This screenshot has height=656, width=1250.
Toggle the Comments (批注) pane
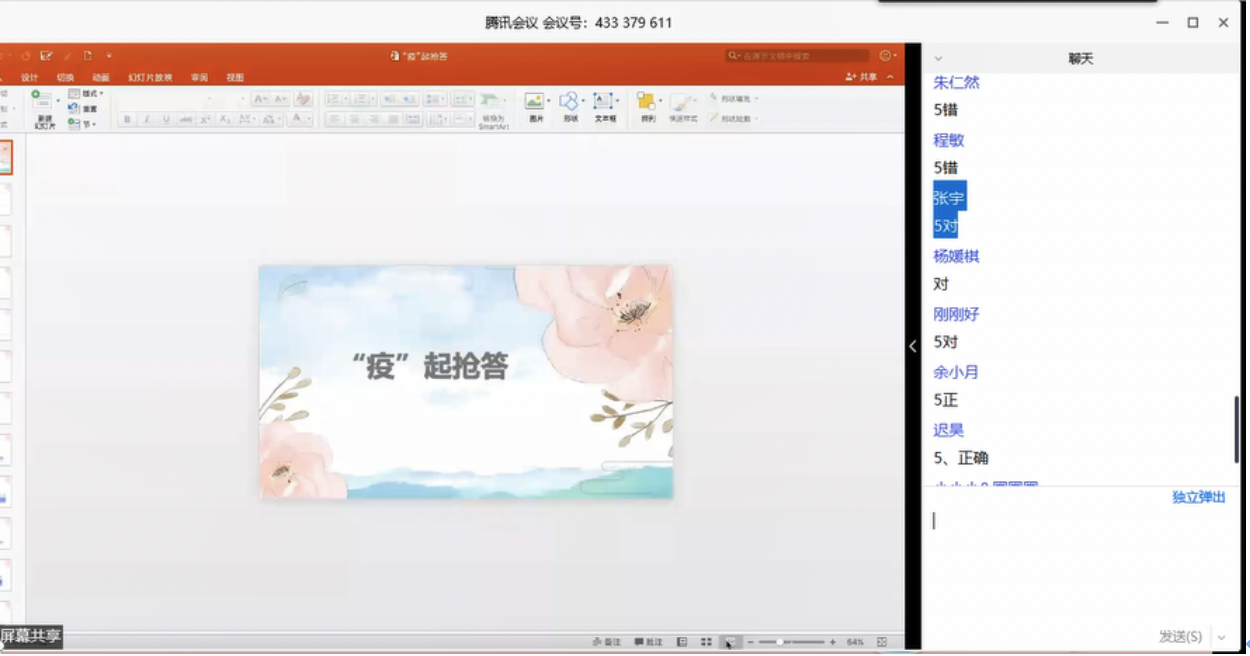tap(649, 642)
